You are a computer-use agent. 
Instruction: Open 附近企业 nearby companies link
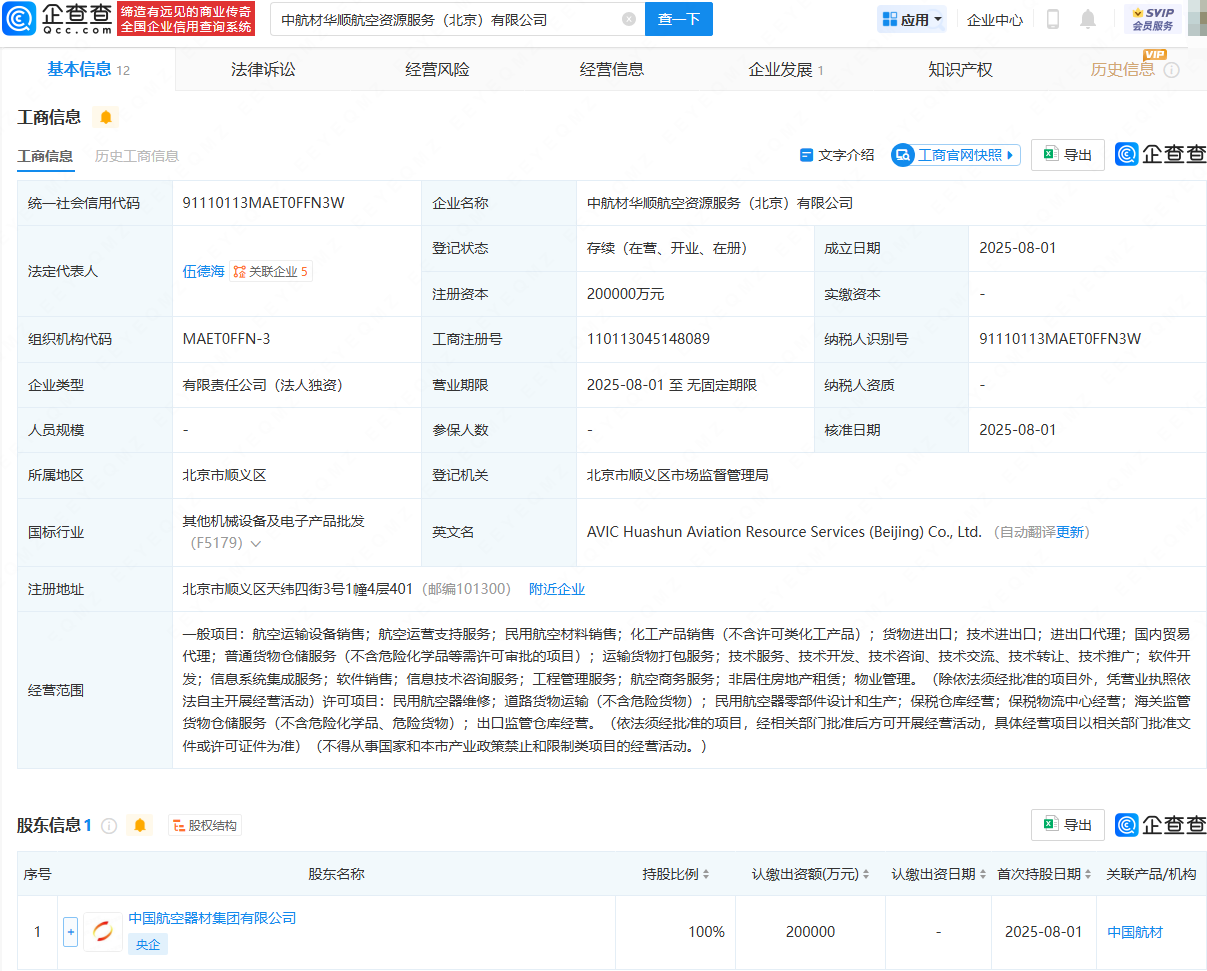click(x=557, y=589)
